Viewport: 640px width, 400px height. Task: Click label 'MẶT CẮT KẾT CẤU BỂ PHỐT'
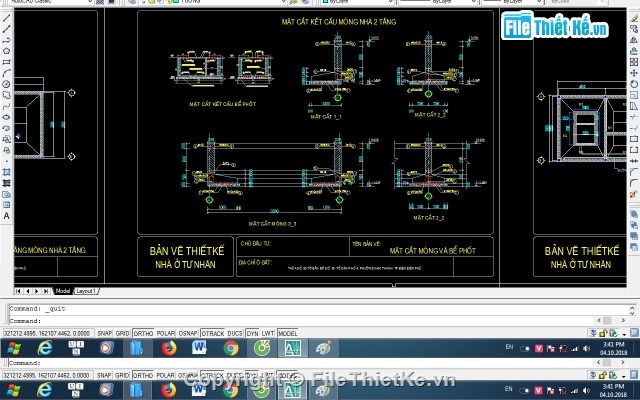pos(223,104)
